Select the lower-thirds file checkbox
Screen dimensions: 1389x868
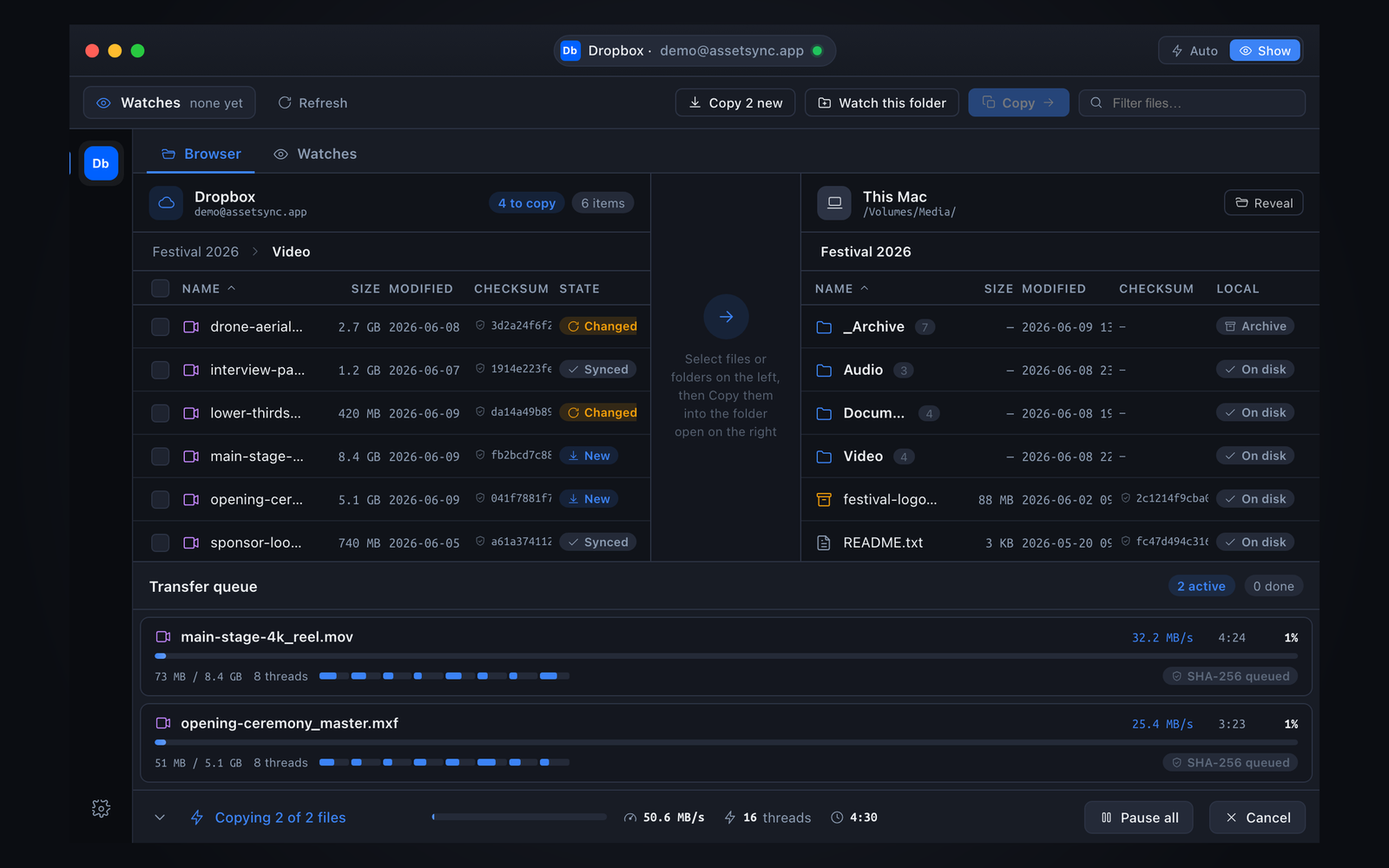coord(161,413)
